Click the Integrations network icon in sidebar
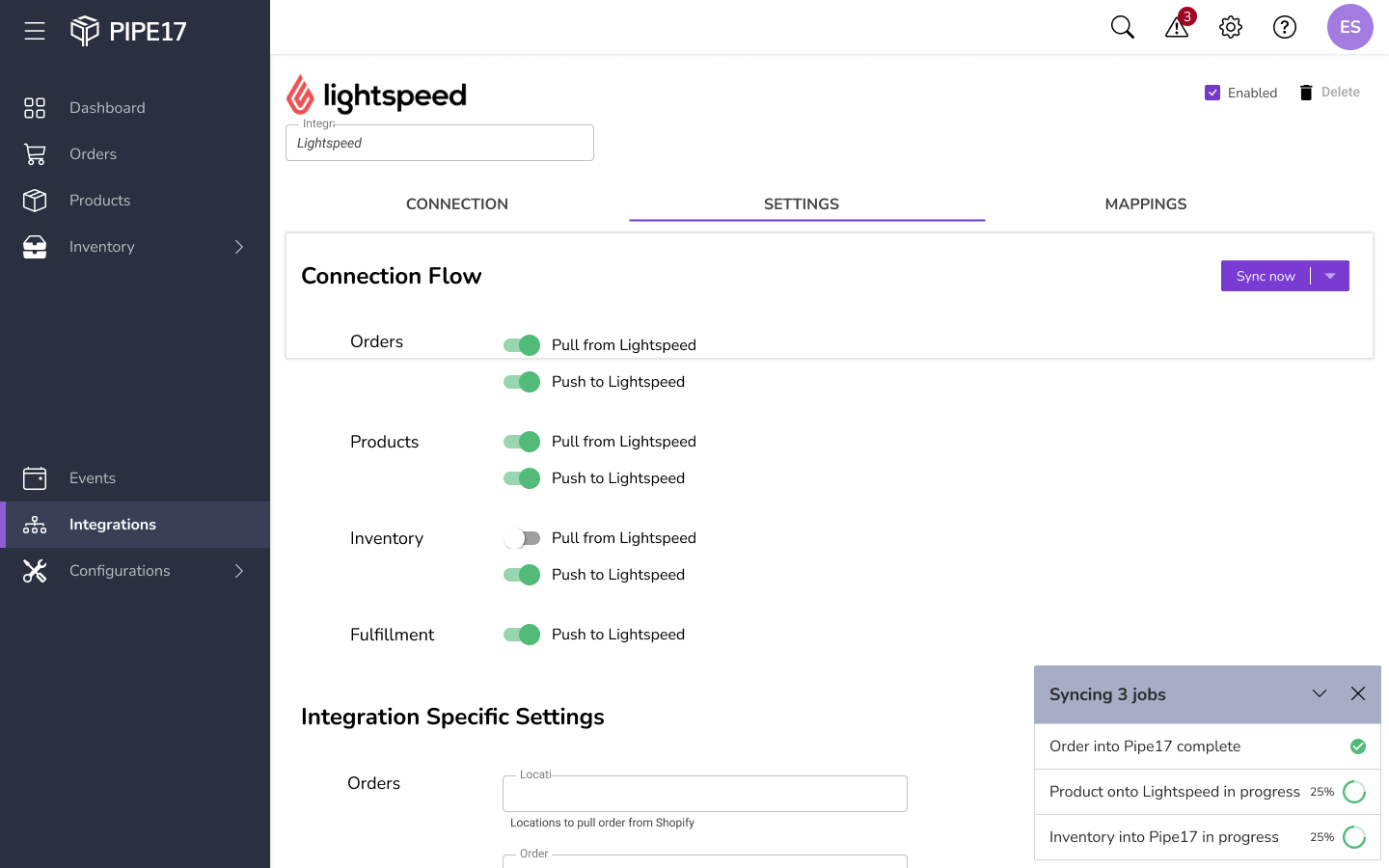Viewport: 1389px width, 868px height. (35, 525)
